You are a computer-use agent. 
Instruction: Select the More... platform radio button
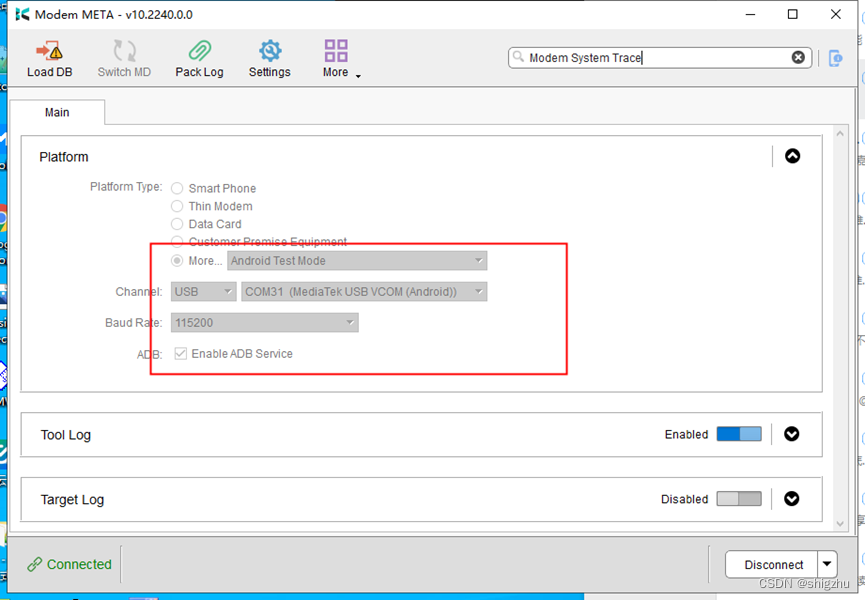point(177,260)
